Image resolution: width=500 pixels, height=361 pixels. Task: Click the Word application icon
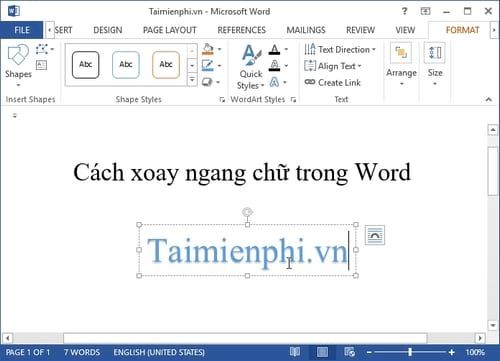click(14, 11)
